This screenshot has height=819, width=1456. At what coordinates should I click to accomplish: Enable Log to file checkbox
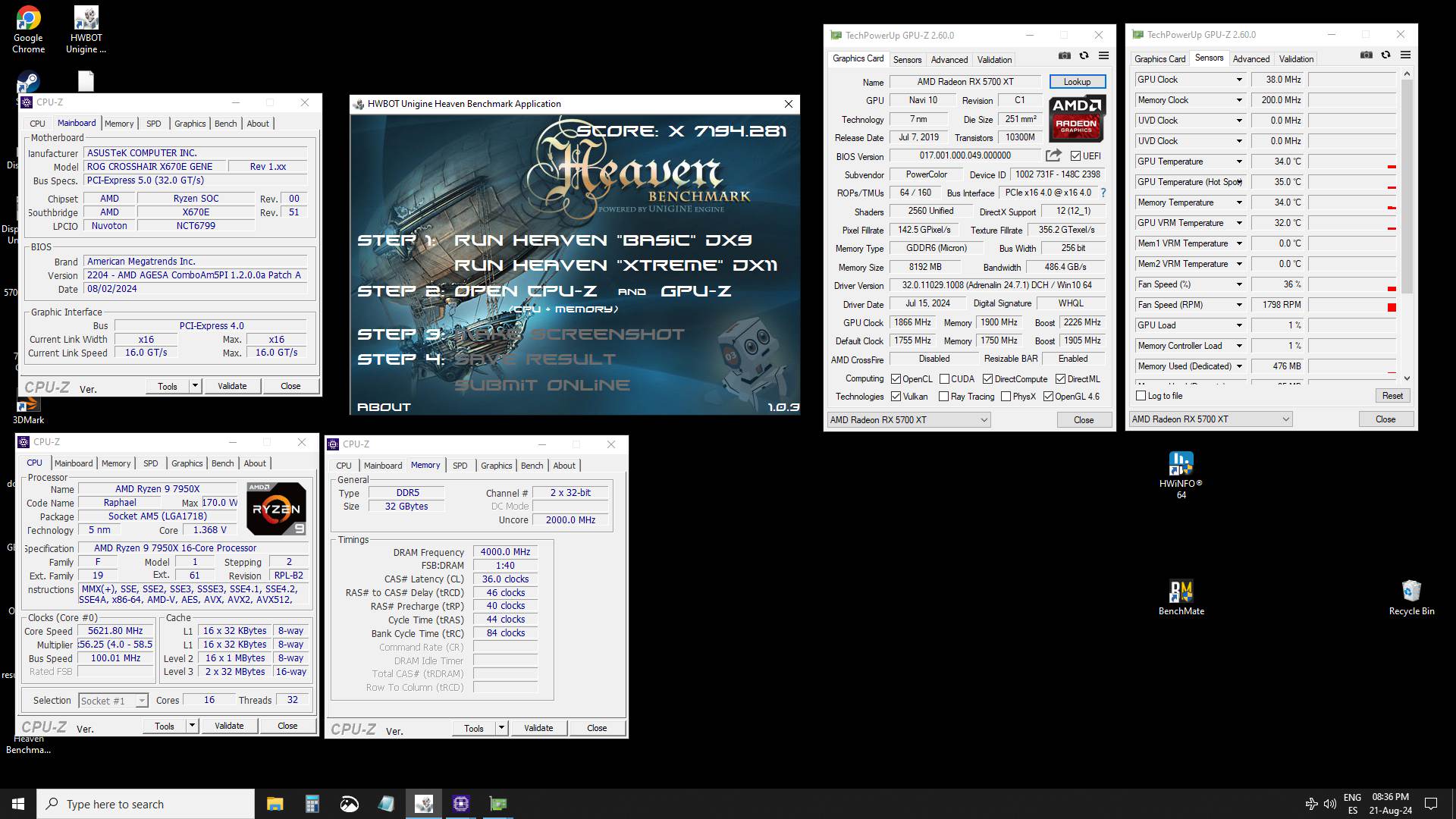[1141, 396]
